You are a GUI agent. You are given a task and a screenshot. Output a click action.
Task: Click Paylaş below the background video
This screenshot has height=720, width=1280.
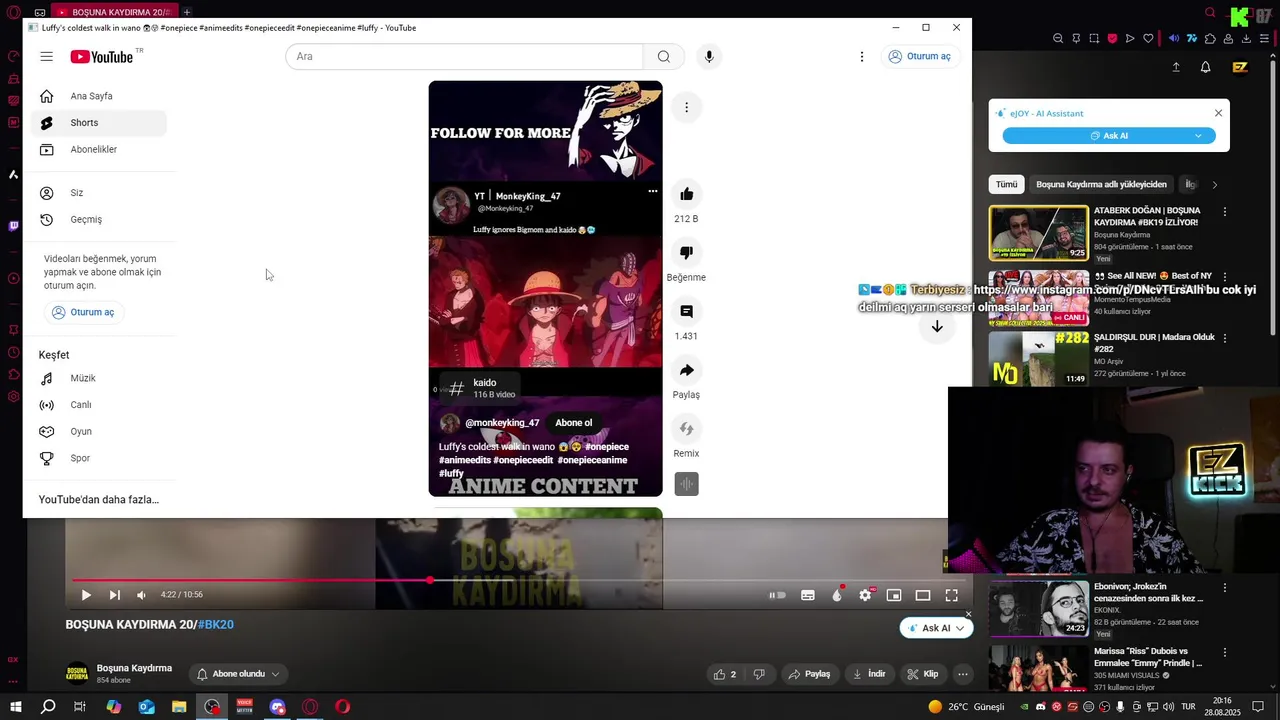coord(810,674)
